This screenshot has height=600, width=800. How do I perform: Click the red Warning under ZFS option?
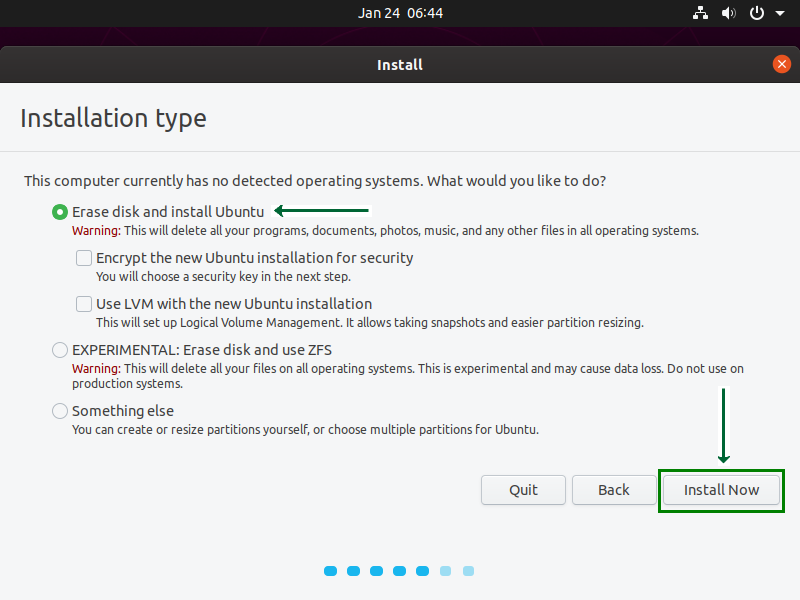96,368
